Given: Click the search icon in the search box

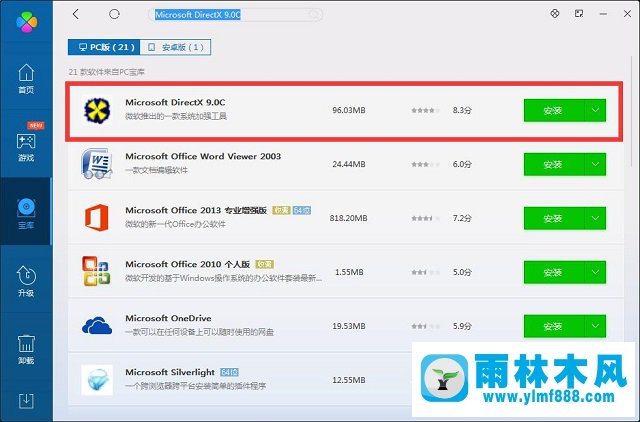Looking at the screenshot, I should (313, 15).
